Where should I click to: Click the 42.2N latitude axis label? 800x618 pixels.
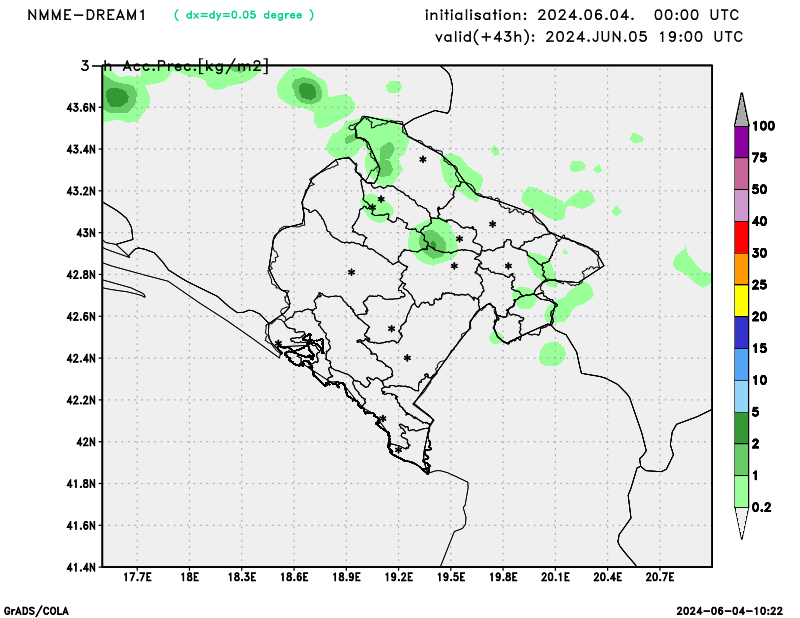click(81, 400)
